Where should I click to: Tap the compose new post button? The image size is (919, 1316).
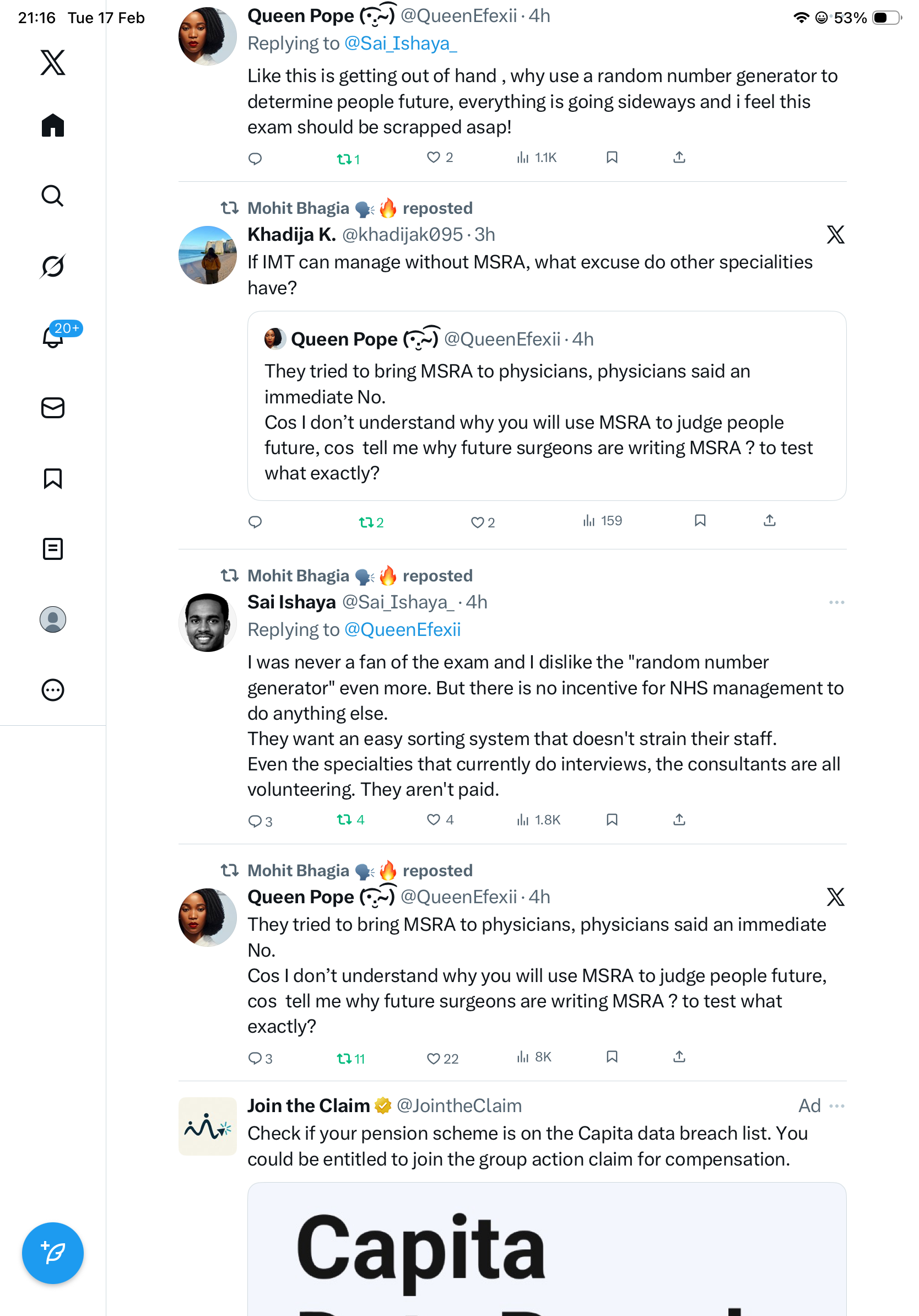coord(53,1253)
